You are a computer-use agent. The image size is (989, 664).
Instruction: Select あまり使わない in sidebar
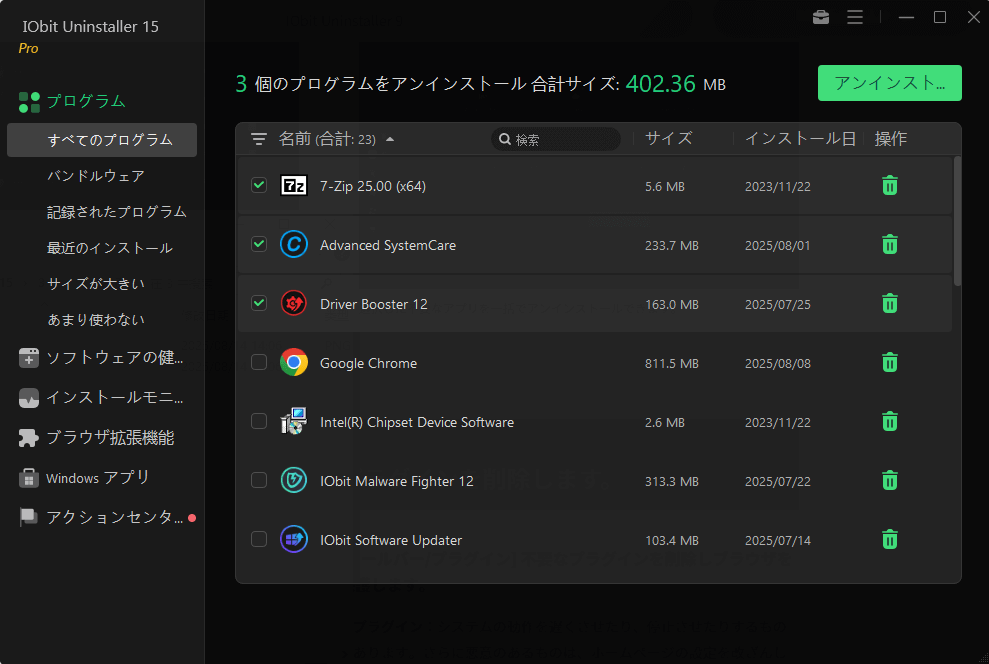pyautogui.click(x=96, y=320)
